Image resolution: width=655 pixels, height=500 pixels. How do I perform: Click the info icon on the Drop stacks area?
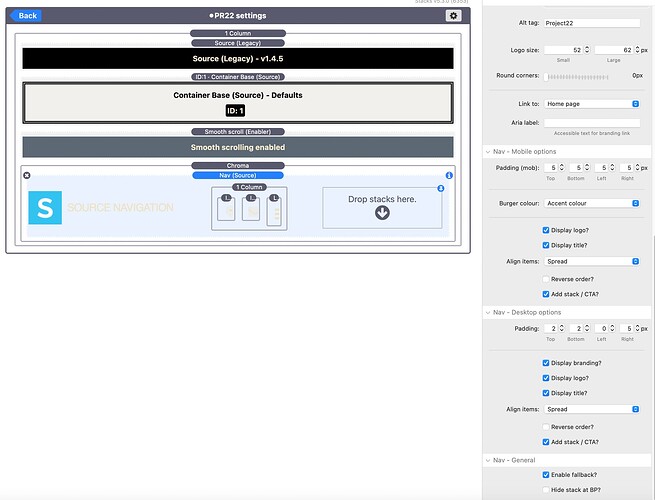pyautogui.click(x=441, y=188)
